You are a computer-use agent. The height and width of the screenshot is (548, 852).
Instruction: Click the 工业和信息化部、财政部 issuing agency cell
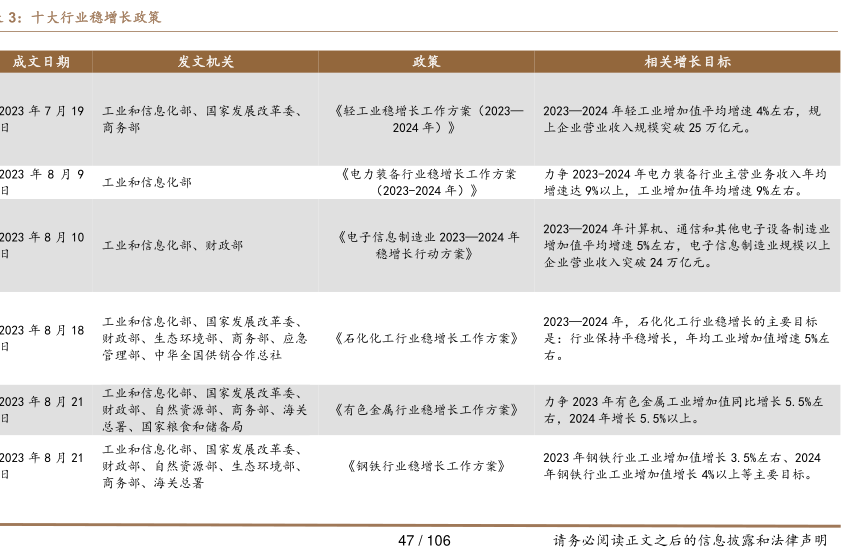[x=172, y=245]
